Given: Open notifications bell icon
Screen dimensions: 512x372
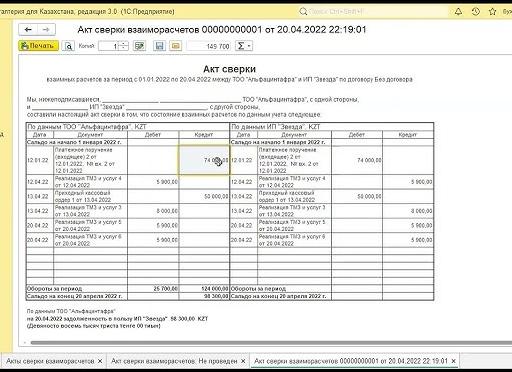Looking at the screenshot, I should tap(458, 12).
